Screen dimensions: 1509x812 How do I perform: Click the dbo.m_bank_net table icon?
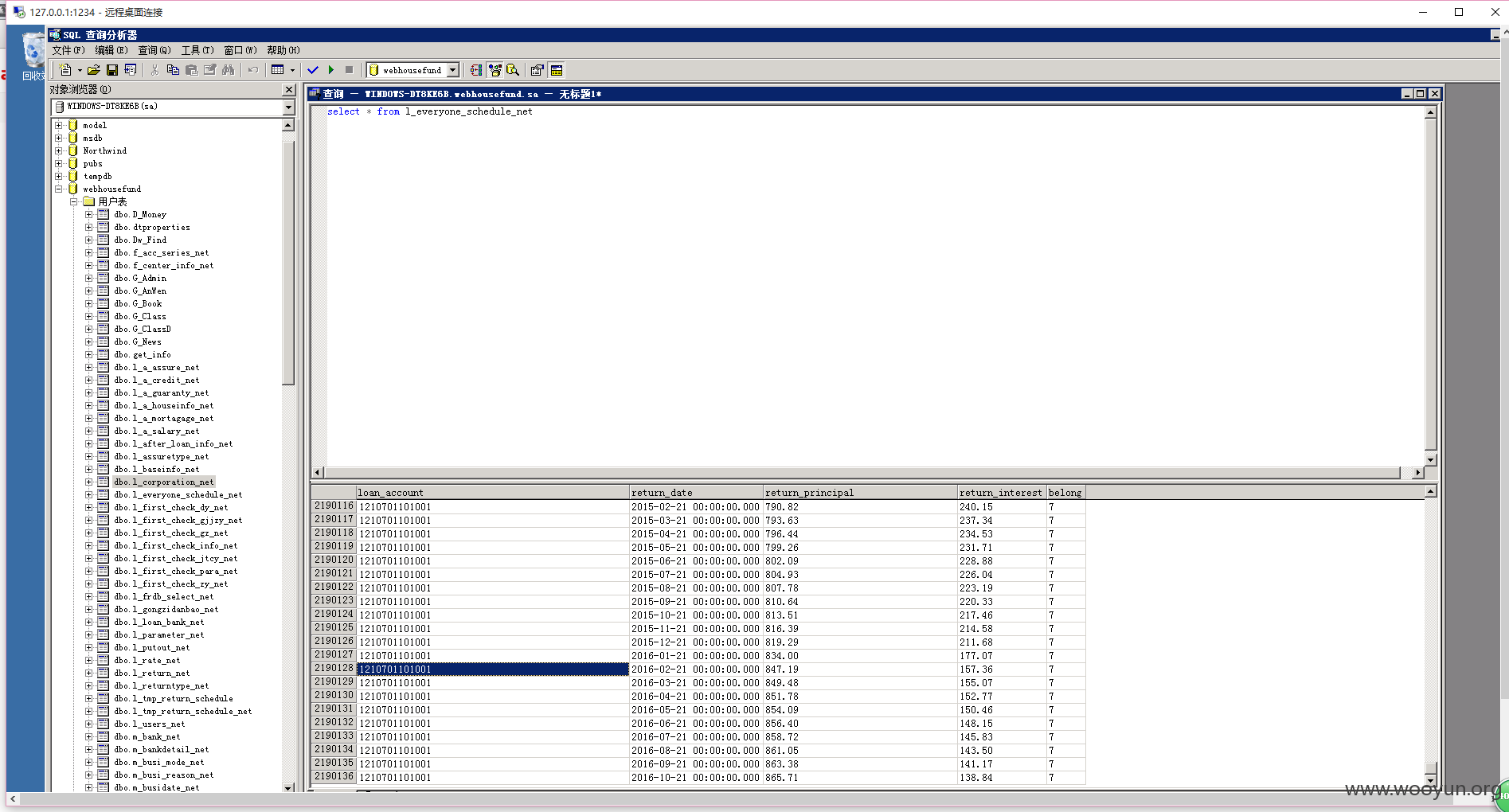click(104, 736)
